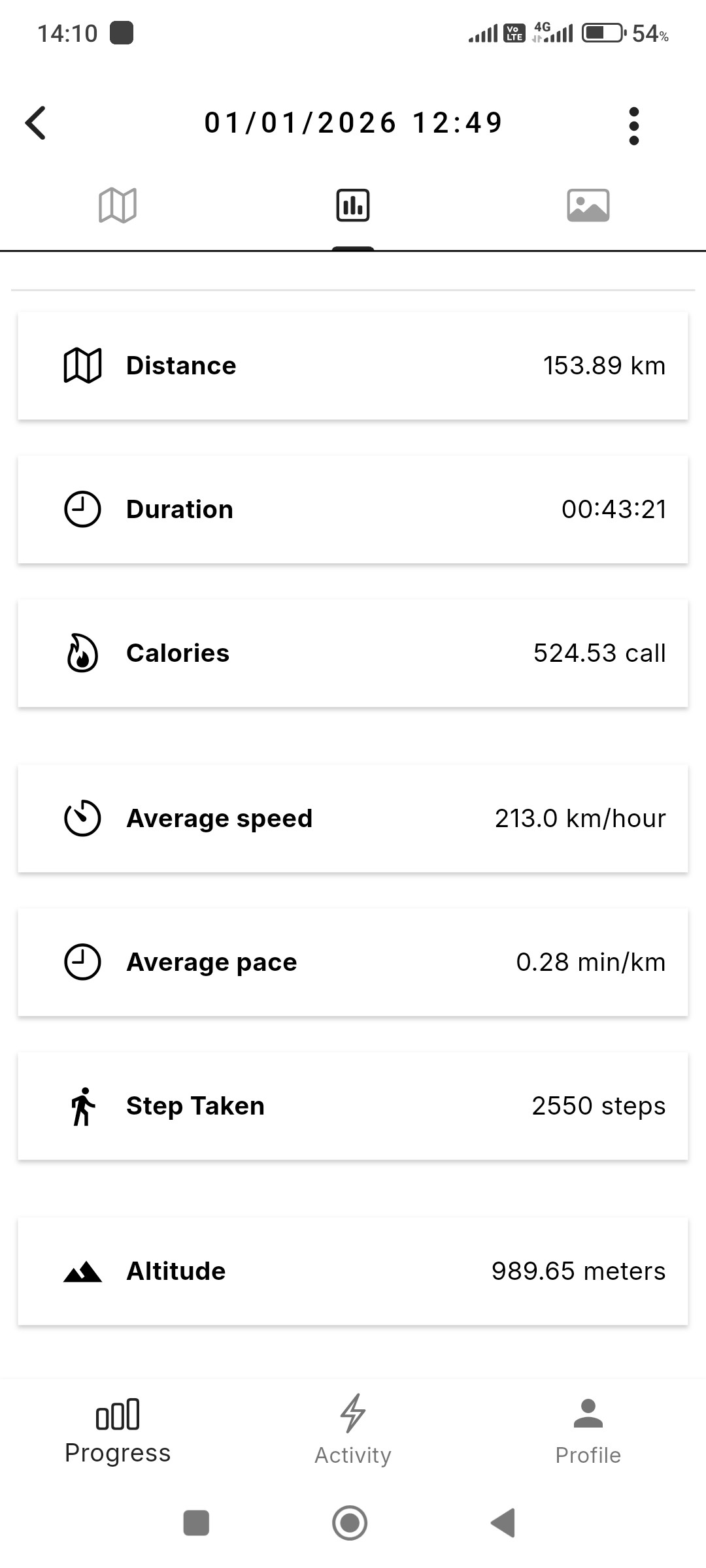Tap the 989.65 meters altitude card
The width and height of the screenshot is (706, 1568).
353,1271
